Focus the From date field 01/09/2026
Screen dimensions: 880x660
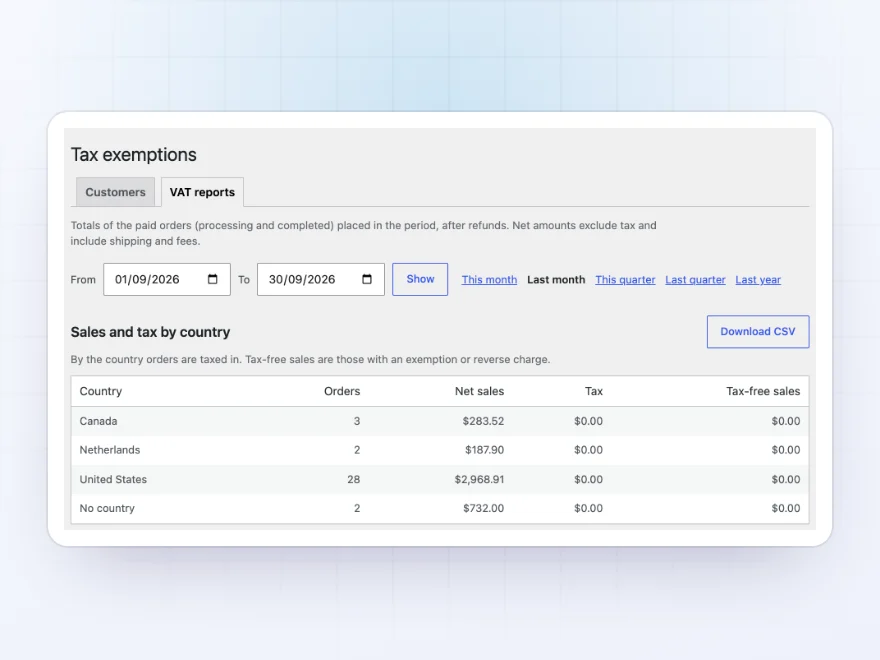point(167,279)
